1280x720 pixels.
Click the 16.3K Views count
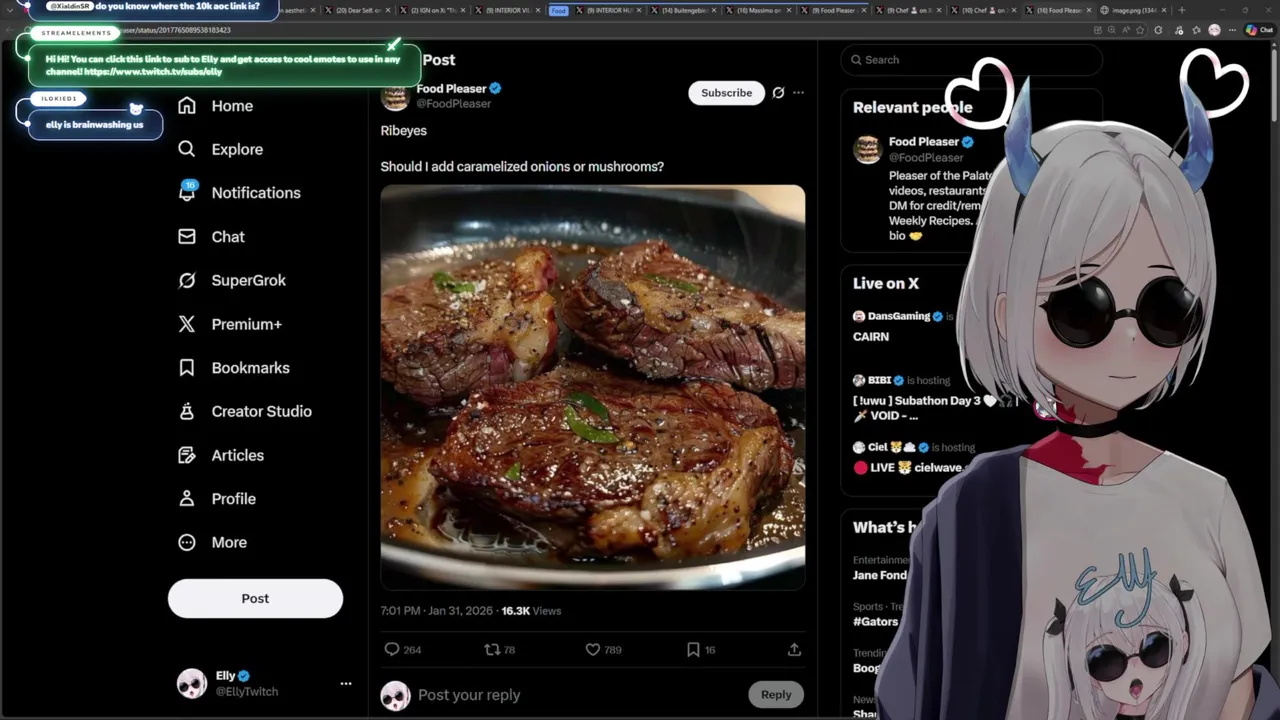531,611
